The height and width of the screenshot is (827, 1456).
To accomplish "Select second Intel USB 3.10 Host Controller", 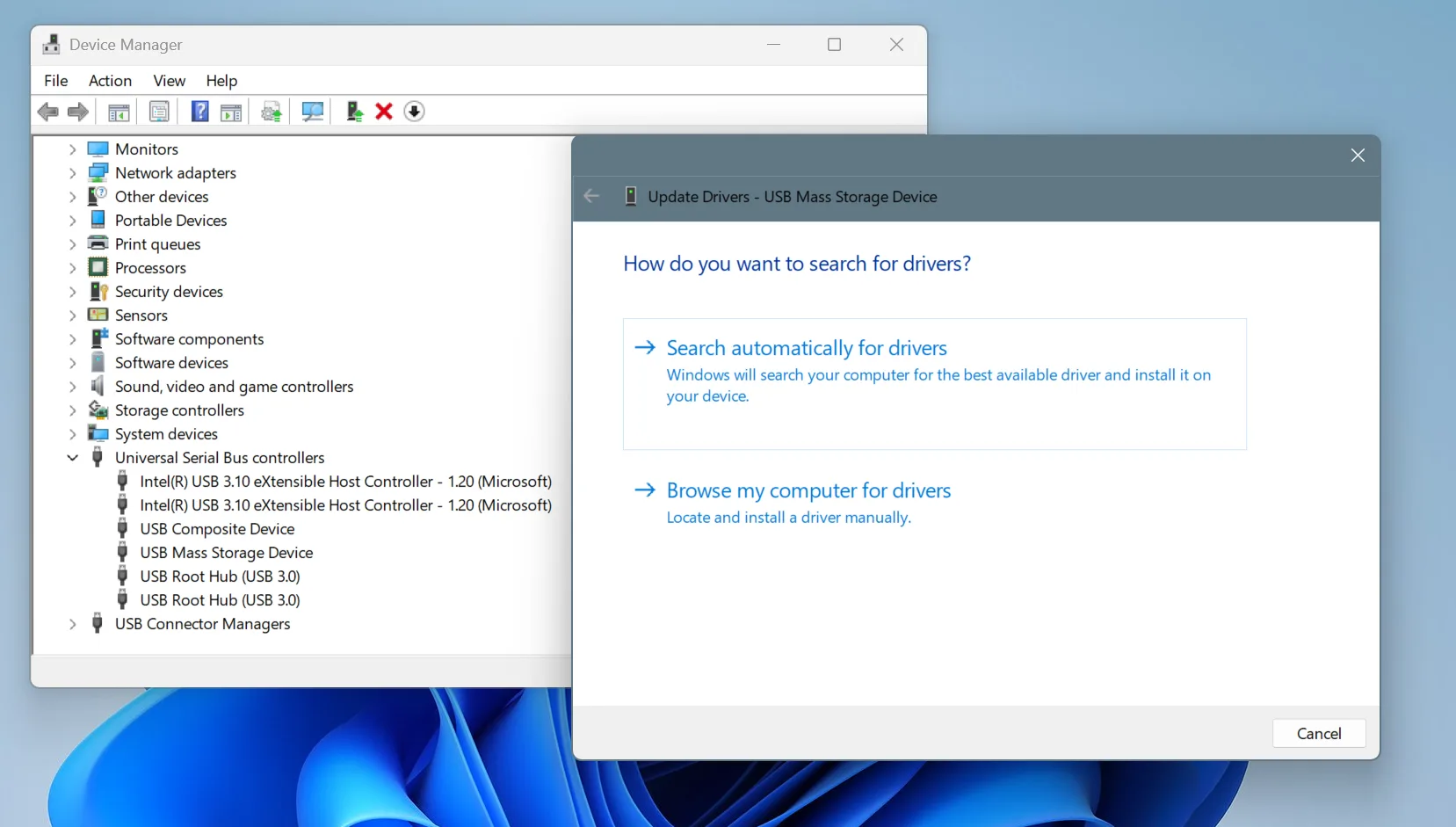I will click(x=346, y=505).
